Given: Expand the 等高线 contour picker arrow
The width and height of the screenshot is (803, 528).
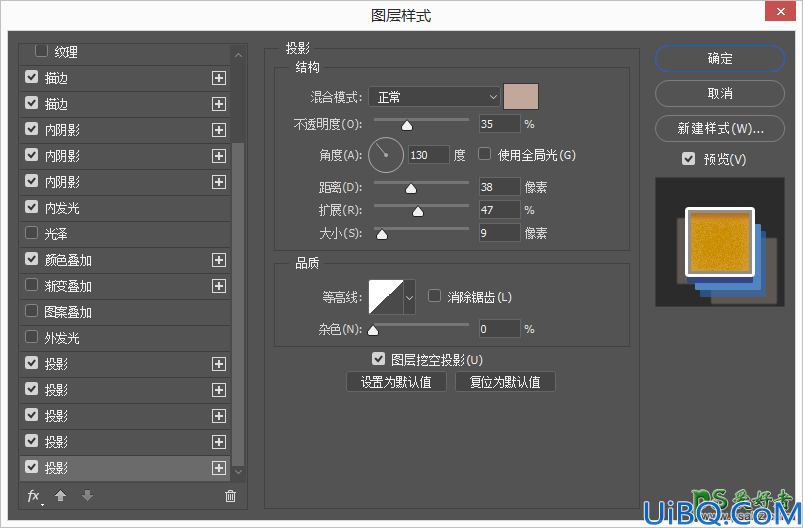Looking at the screenshot, I should coord(409,297).
